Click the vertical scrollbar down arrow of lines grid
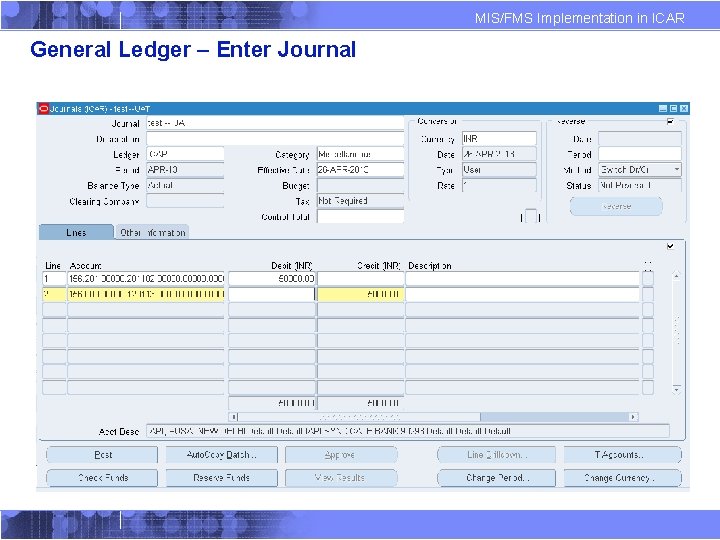720x540 pixels. click(676, 390)
